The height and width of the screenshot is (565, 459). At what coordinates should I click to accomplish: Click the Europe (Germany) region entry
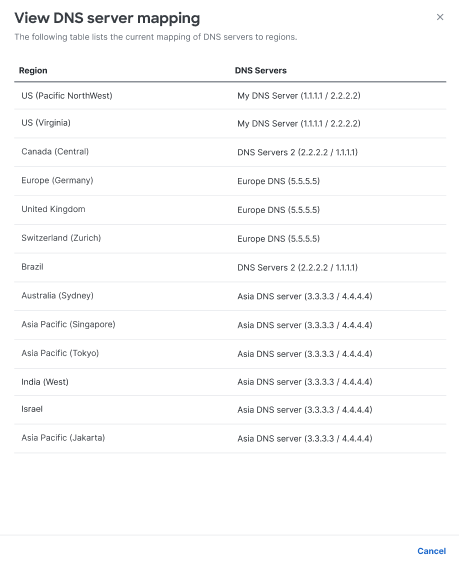(x=57, y=180)
